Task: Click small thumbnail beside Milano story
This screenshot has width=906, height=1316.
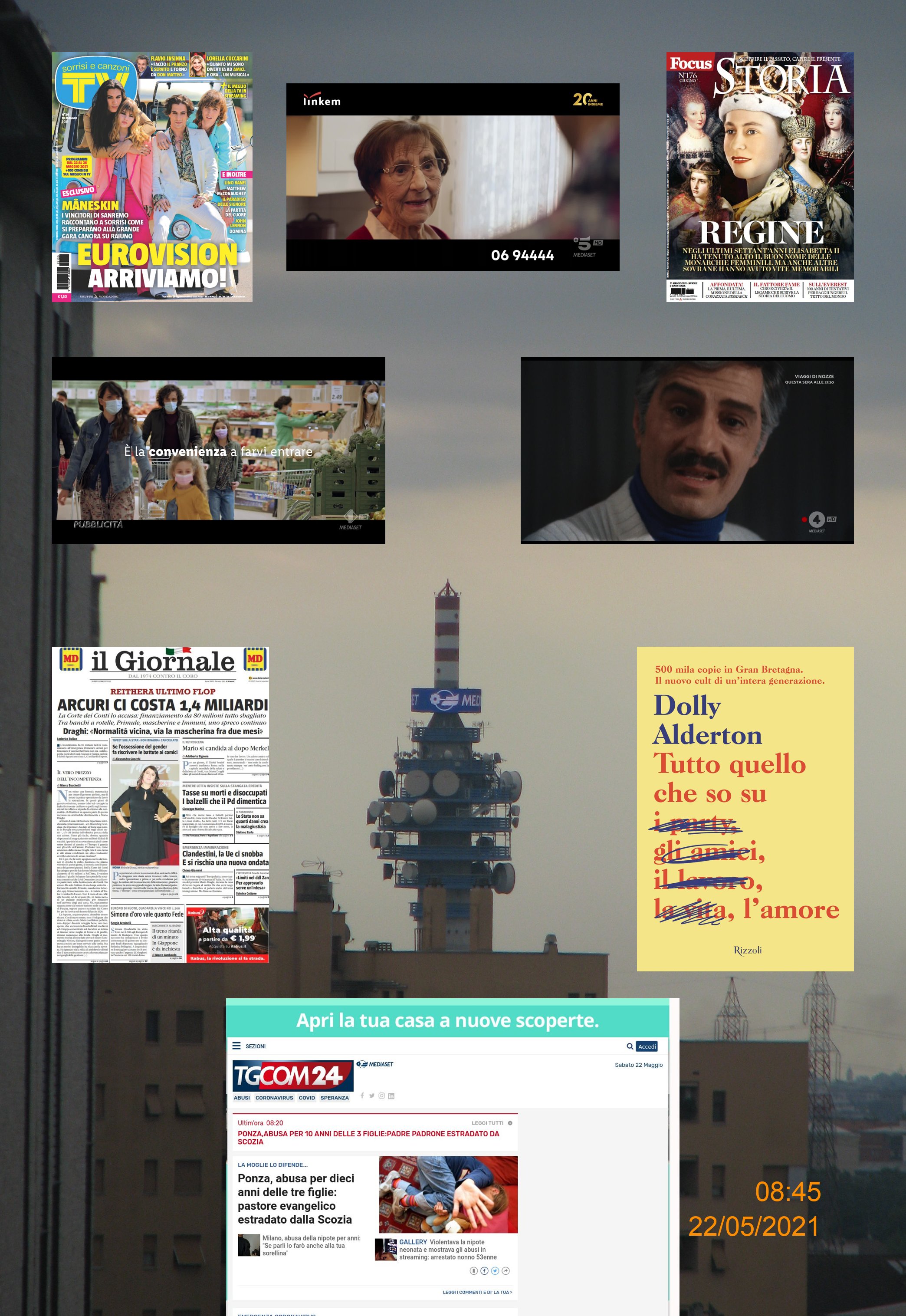Action: pos(249,1244)
